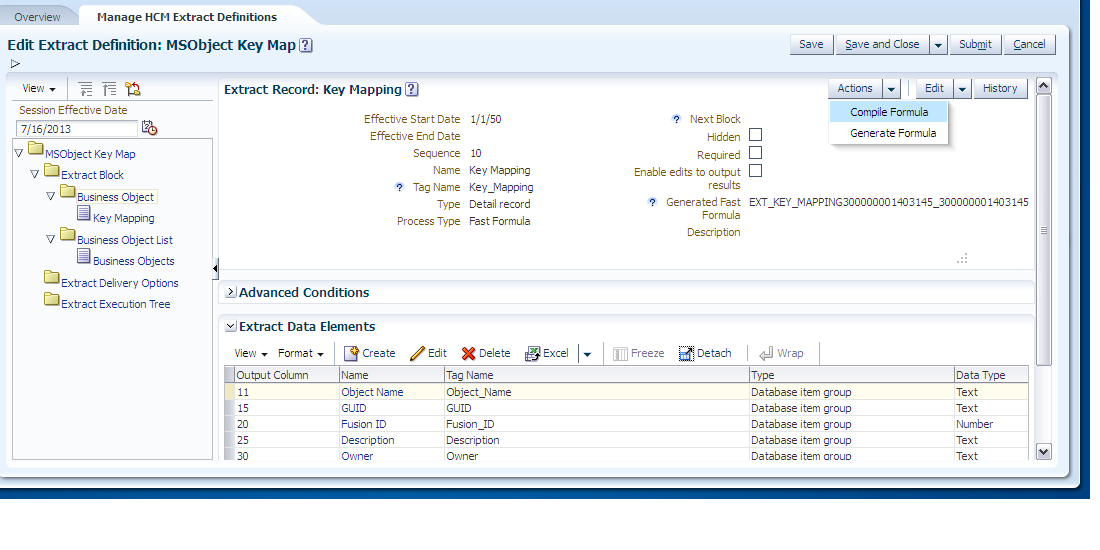Expand the triangle under the page title
The height and width of the screenshot is (550, 1100).
tap(15, 64)
